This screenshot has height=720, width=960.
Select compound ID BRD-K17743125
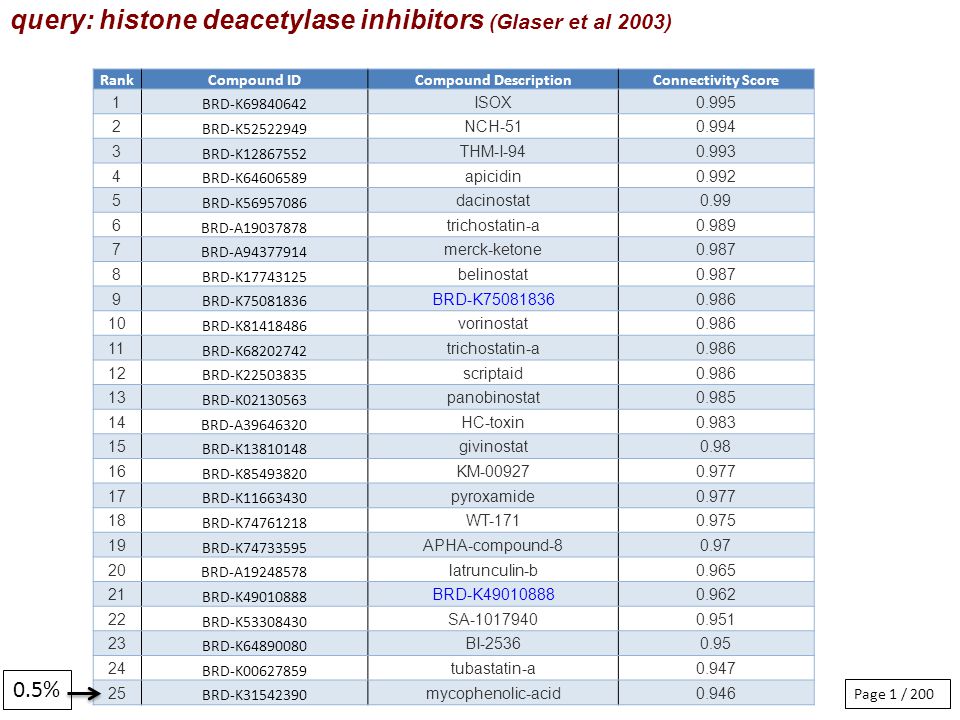254,277
